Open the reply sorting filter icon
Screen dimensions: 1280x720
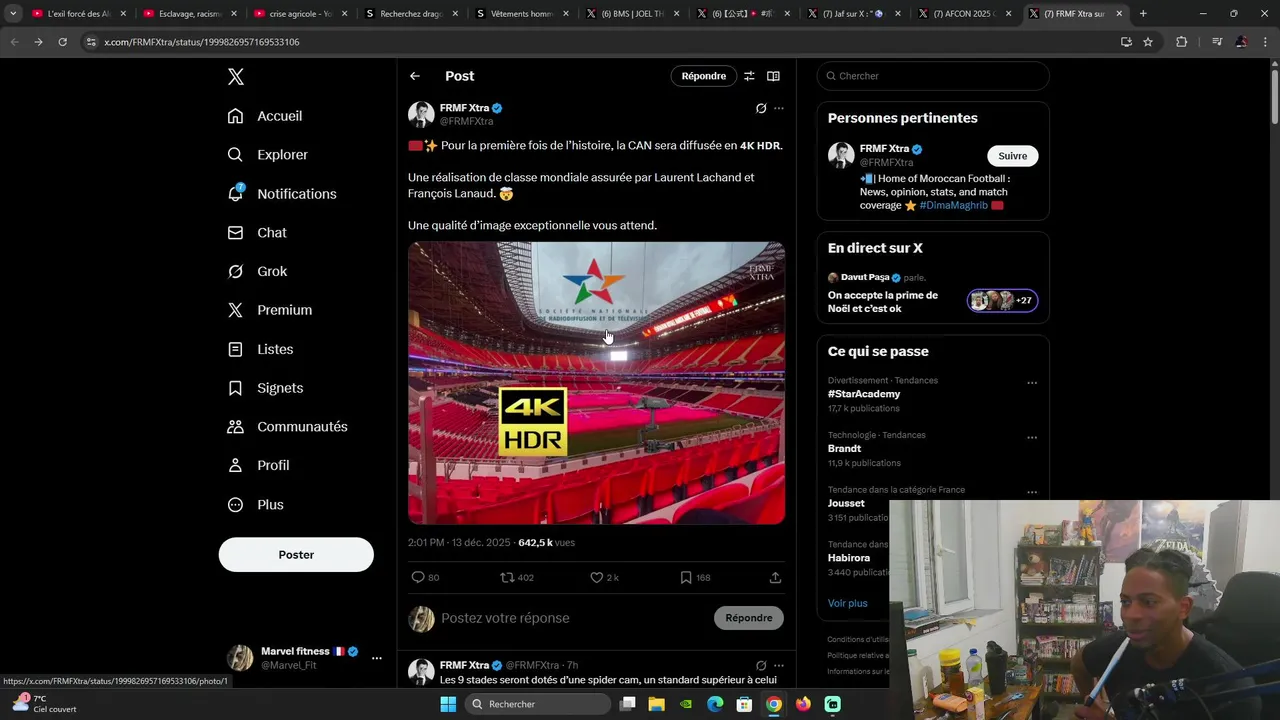click(749, 76)
